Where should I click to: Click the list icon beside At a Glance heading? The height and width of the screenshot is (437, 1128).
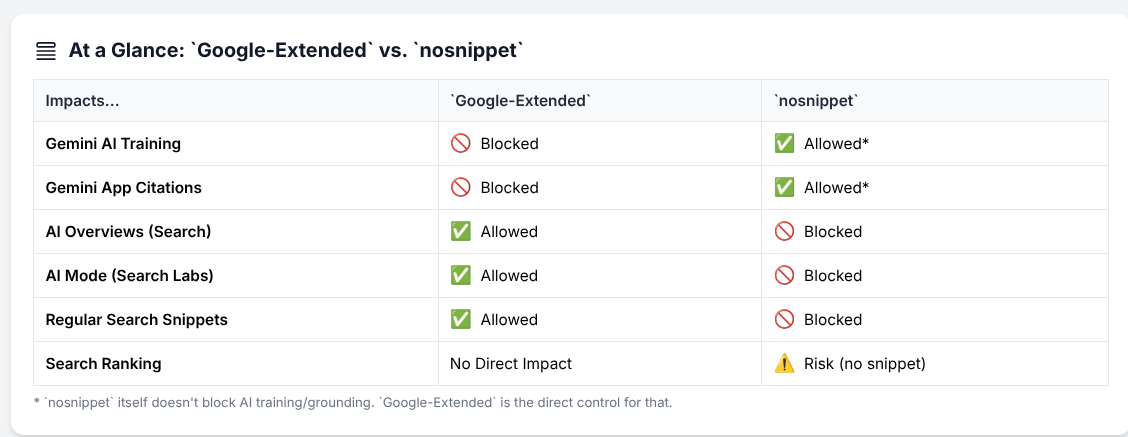(45, 51)
